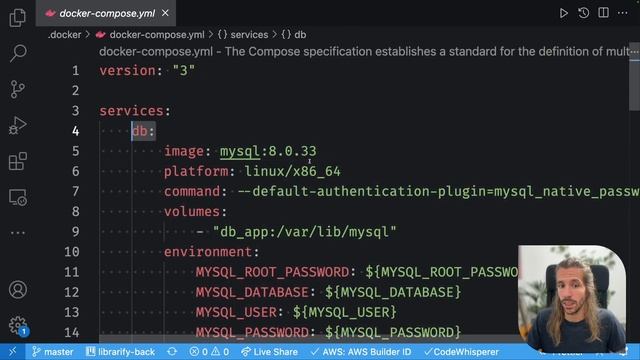The image size is (640, 360).
Task: Click .docker folder in breadcrumb
Action: [64, 35]
